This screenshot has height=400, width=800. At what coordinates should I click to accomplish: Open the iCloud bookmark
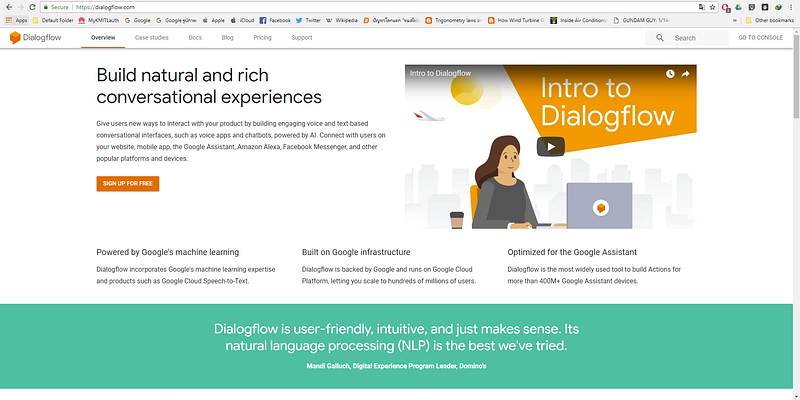click(242, 20)
